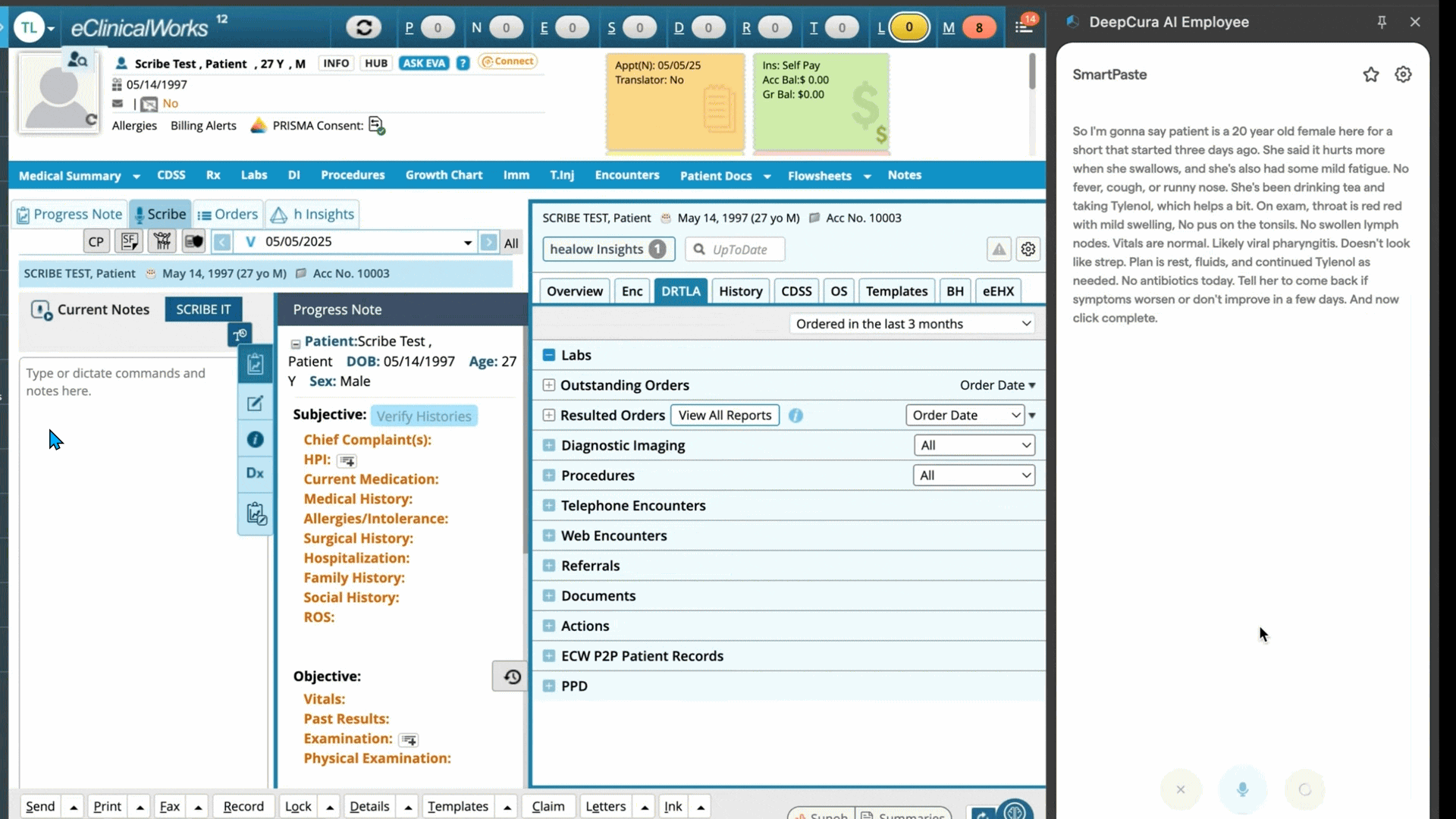This screenshot has width=1456, height=819.
Task: Click the Record button in bottom bar
Action: (x=243, y=806)
